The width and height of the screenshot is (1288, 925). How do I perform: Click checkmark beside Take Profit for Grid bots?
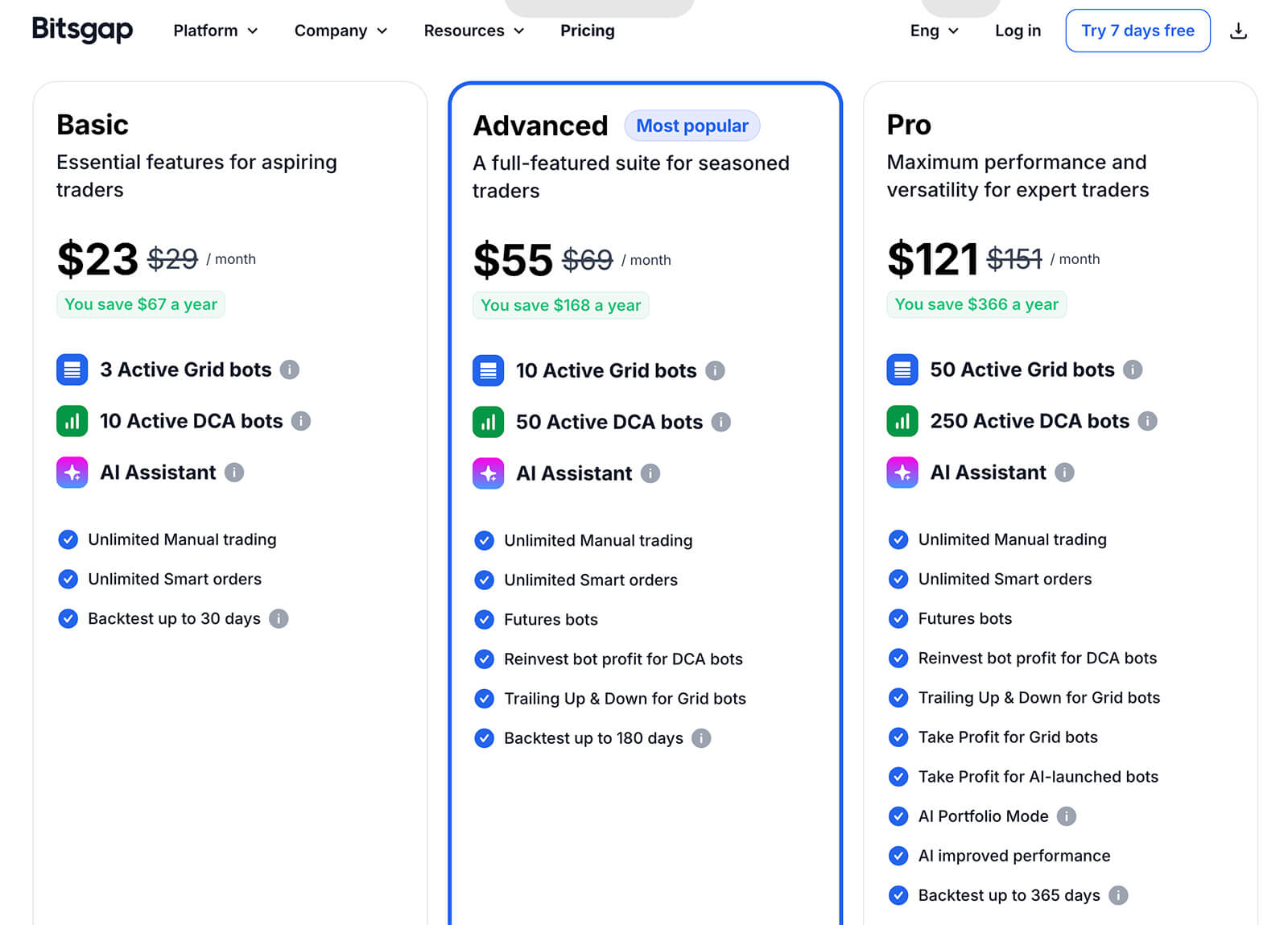pyautogui.click(x=898, y=737)
